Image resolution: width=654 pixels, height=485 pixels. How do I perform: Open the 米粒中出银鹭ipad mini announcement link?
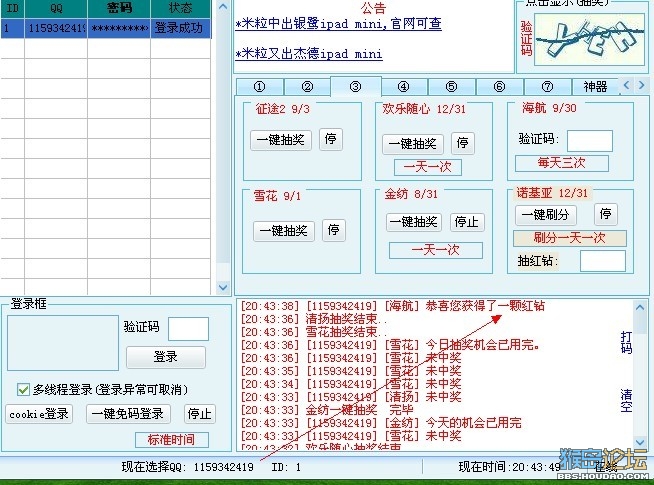tap(338, 23)
